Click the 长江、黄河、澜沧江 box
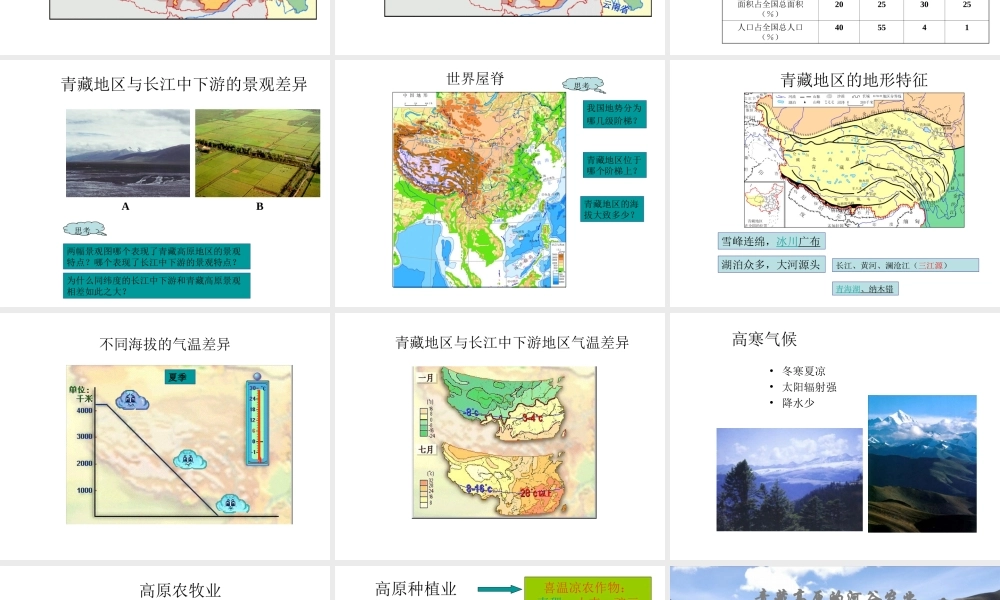This screenshot has height=600, width=1000. pos(905,265)
